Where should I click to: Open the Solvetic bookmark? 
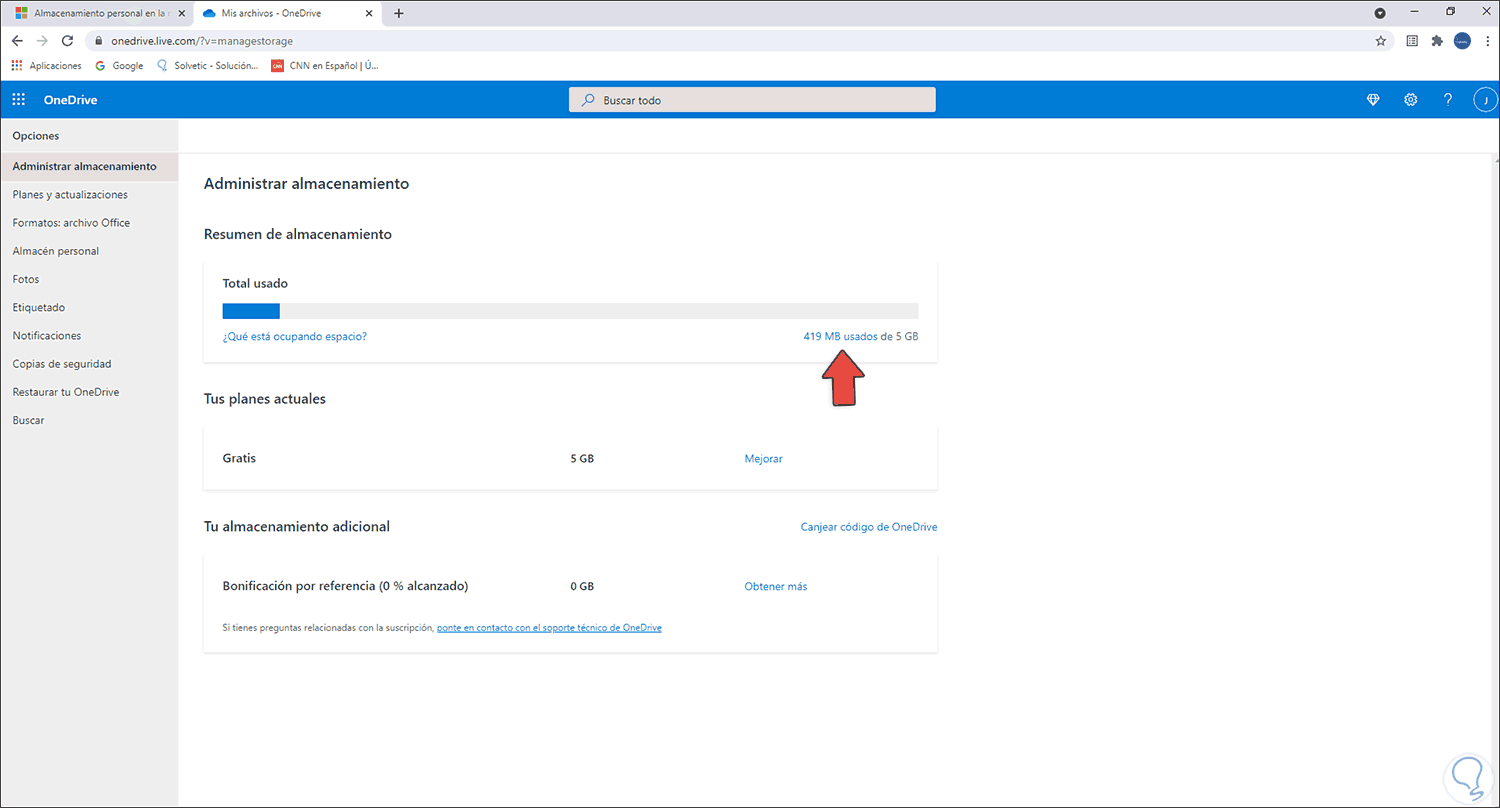pyautogui.click(x=209, y=66)
